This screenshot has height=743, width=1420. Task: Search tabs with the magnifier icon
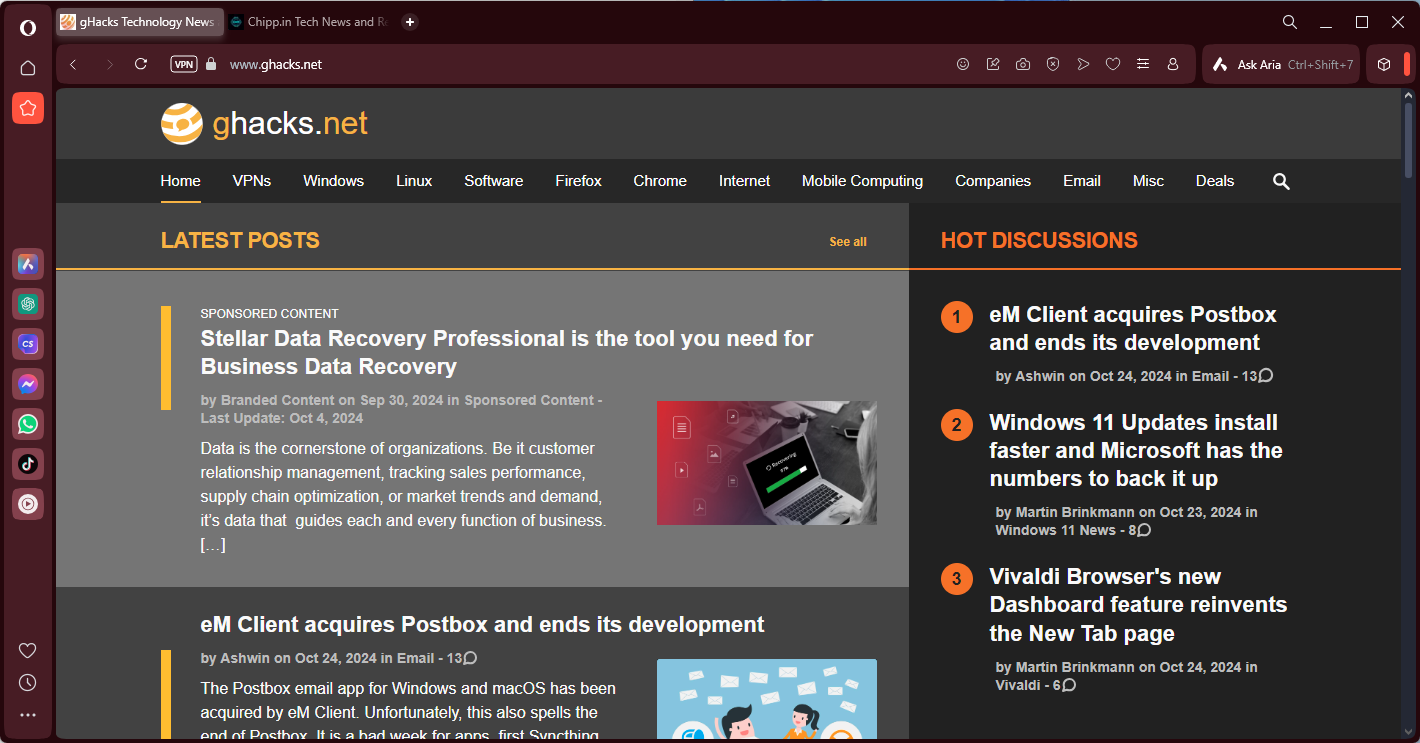1290,22
